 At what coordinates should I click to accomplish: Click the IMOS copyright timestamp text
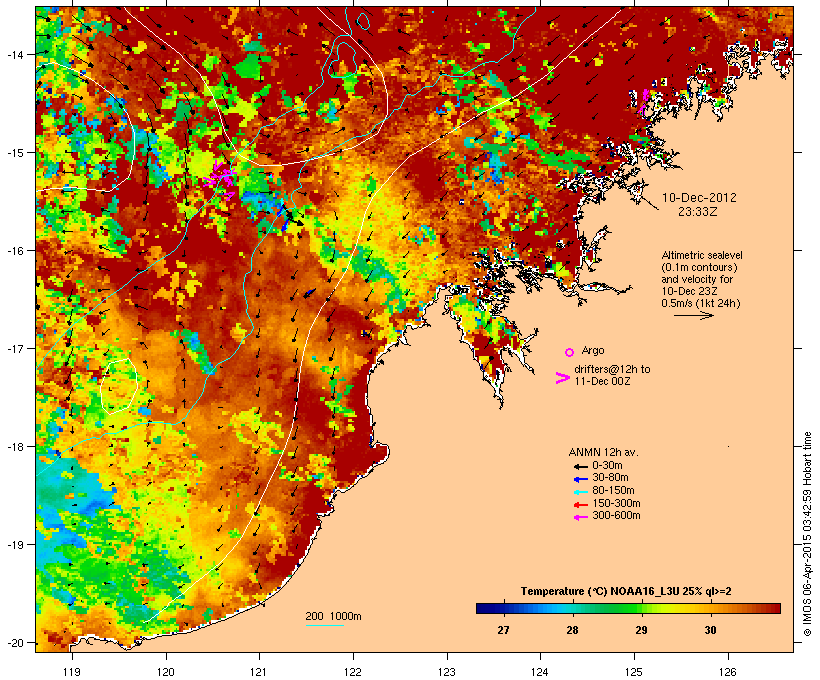808,534
